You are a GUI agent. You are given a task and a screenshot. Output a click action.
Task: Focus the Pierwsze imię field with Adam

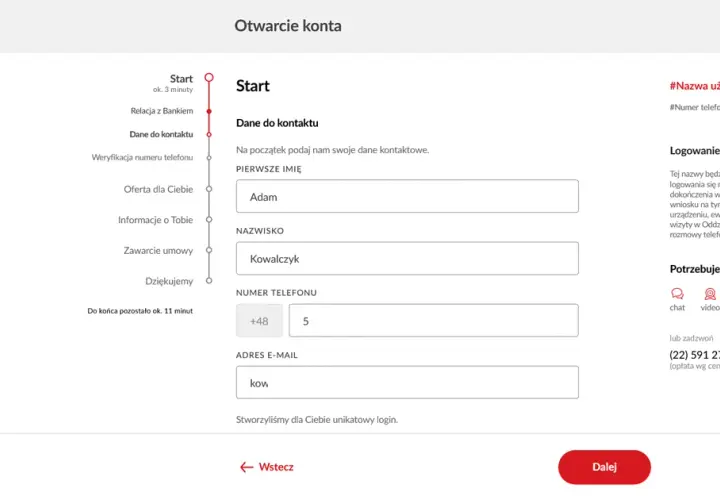click(x=407, y=196)
